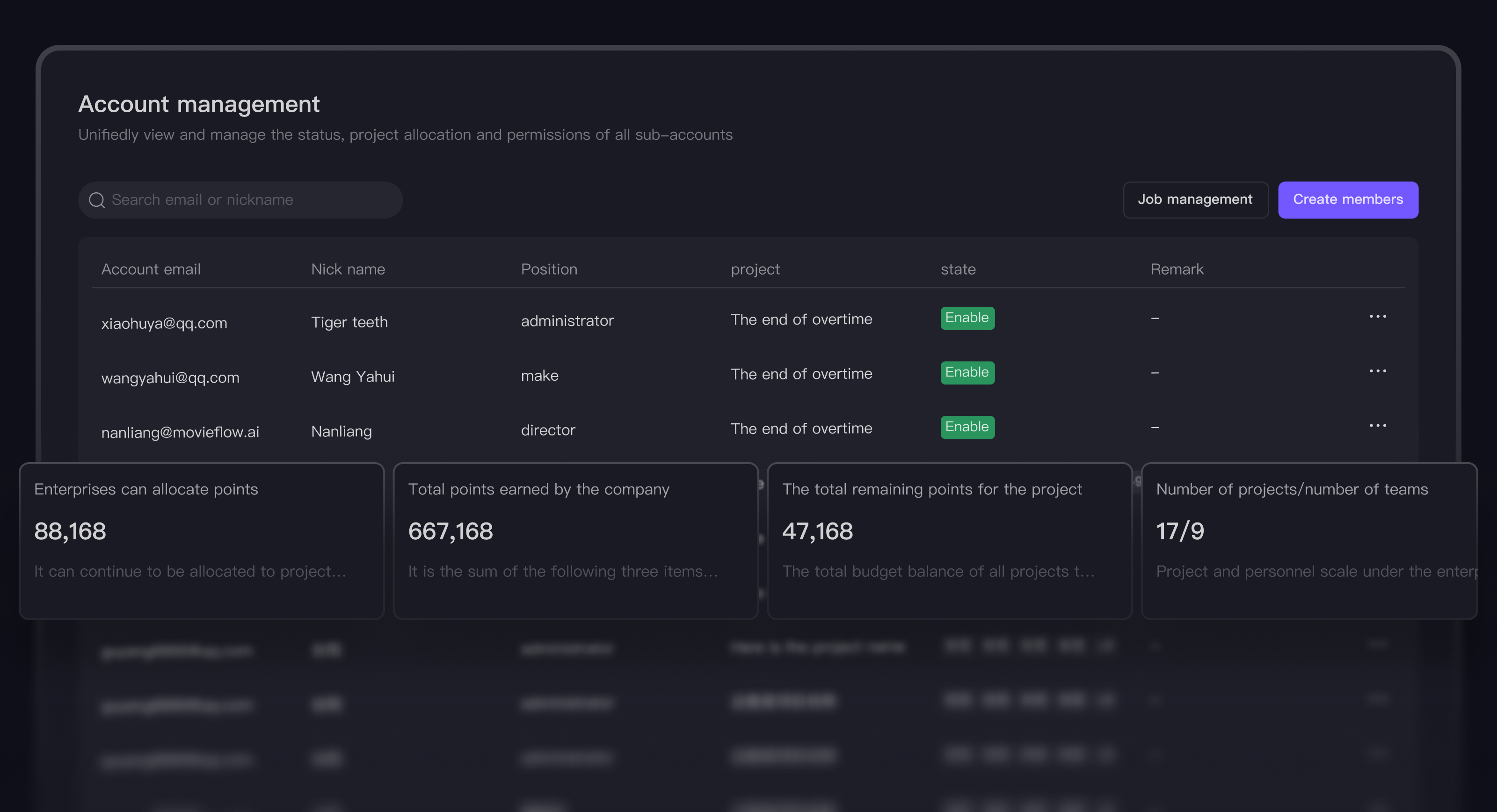Image resolution: width=1497 pixels, height=812 pixels.
Task: Click the state column header
Action: pyautogui.click(x=958, y=269)
